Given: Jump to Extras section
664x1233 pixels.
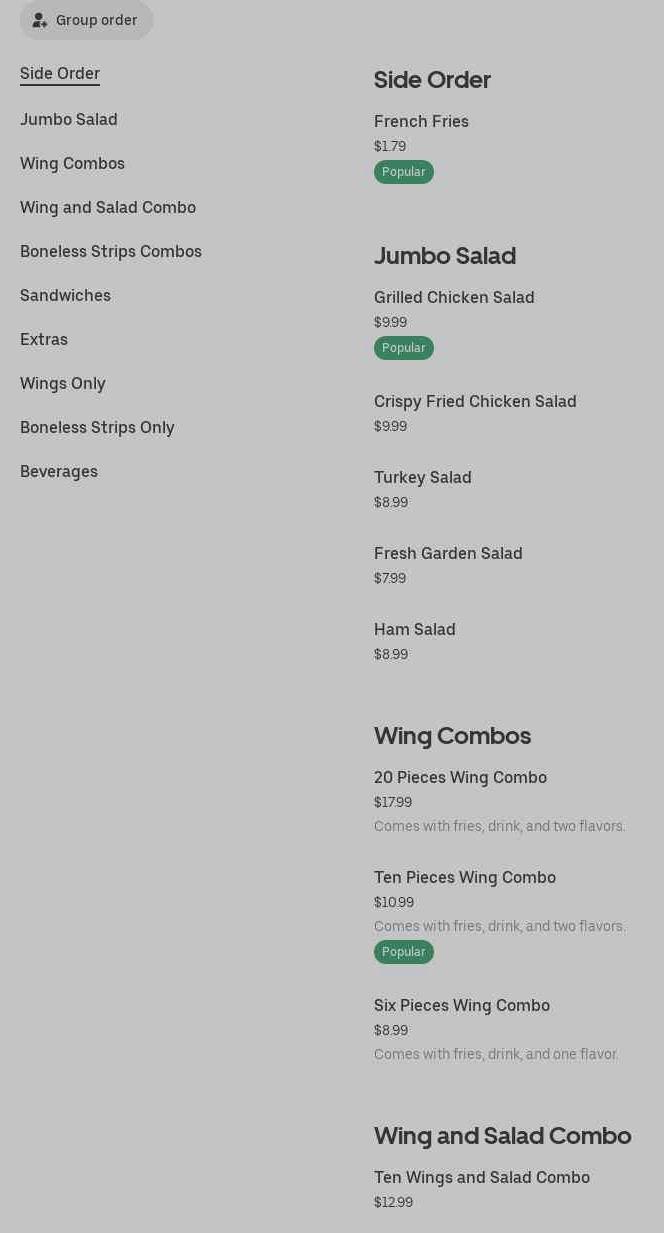Looking at the screenshot, I should [x=44, y=340].
